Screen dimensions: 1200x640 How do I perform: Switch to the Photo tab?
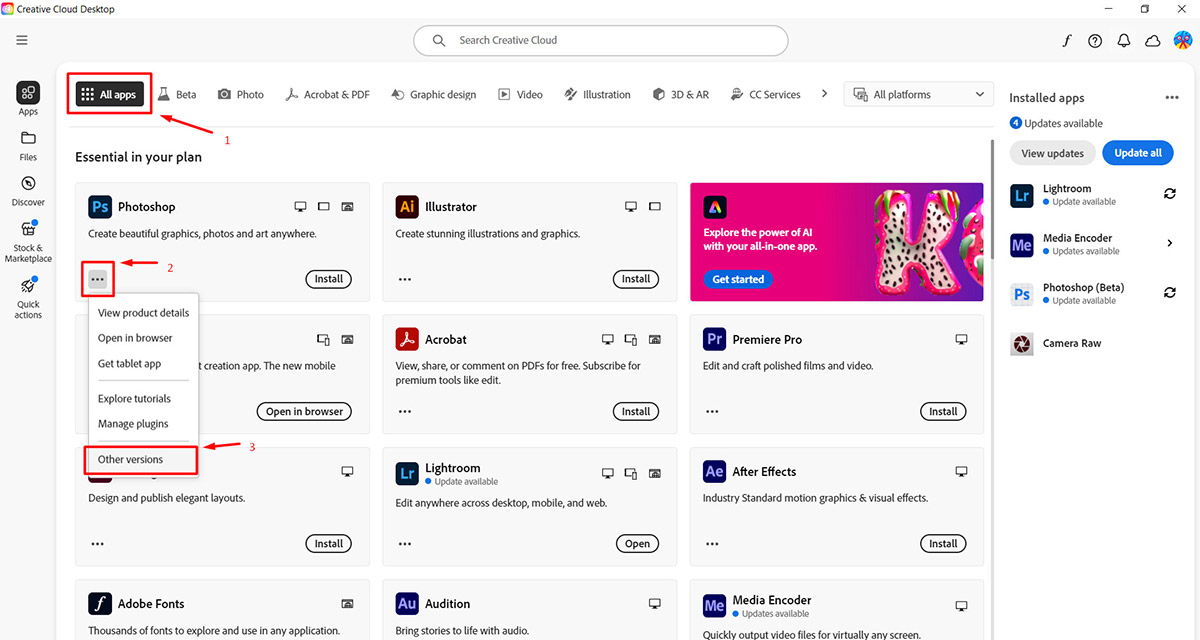(x=241, y=95)
